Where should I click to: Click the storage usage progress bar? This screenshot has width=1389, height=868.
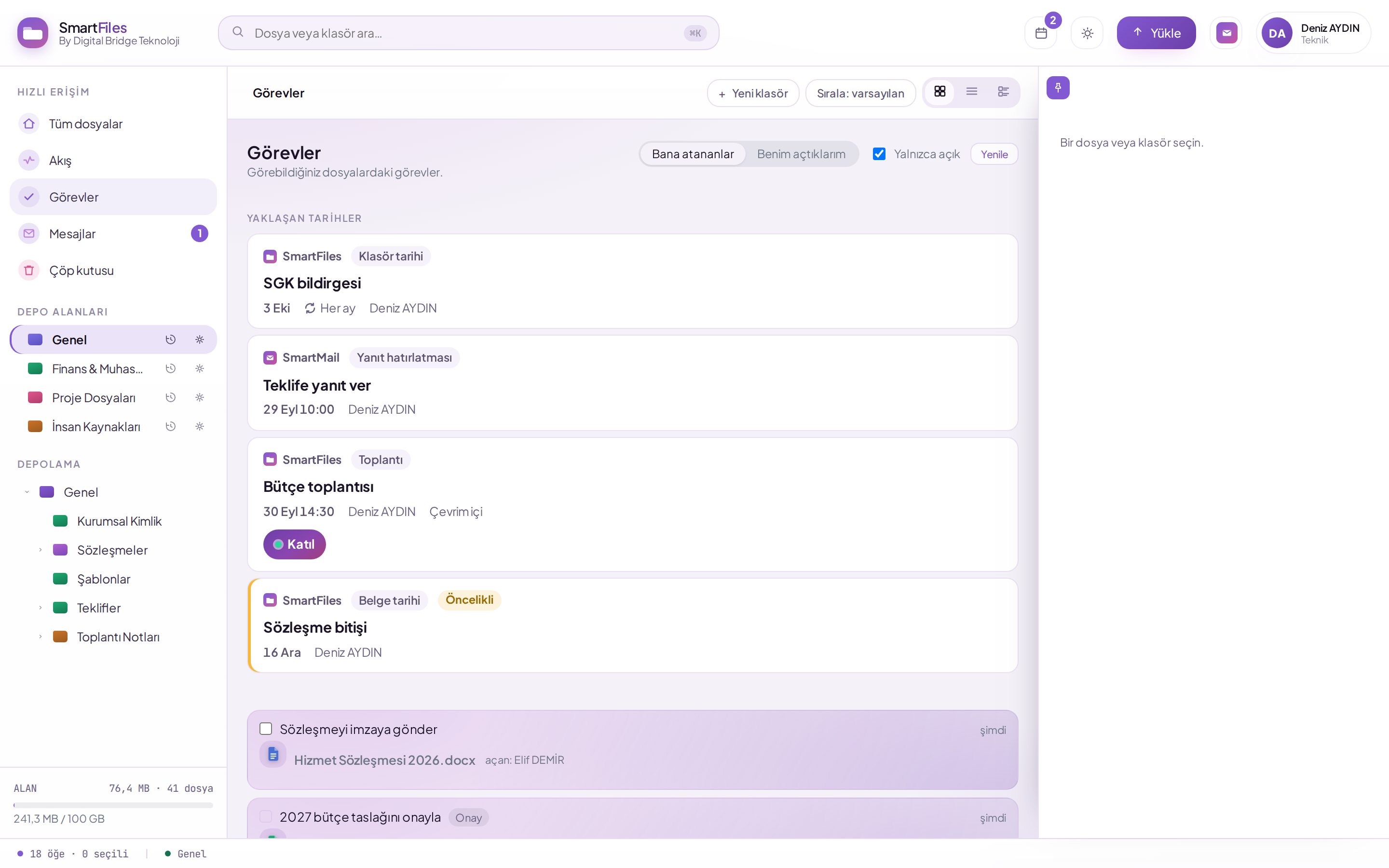(113, 805)
